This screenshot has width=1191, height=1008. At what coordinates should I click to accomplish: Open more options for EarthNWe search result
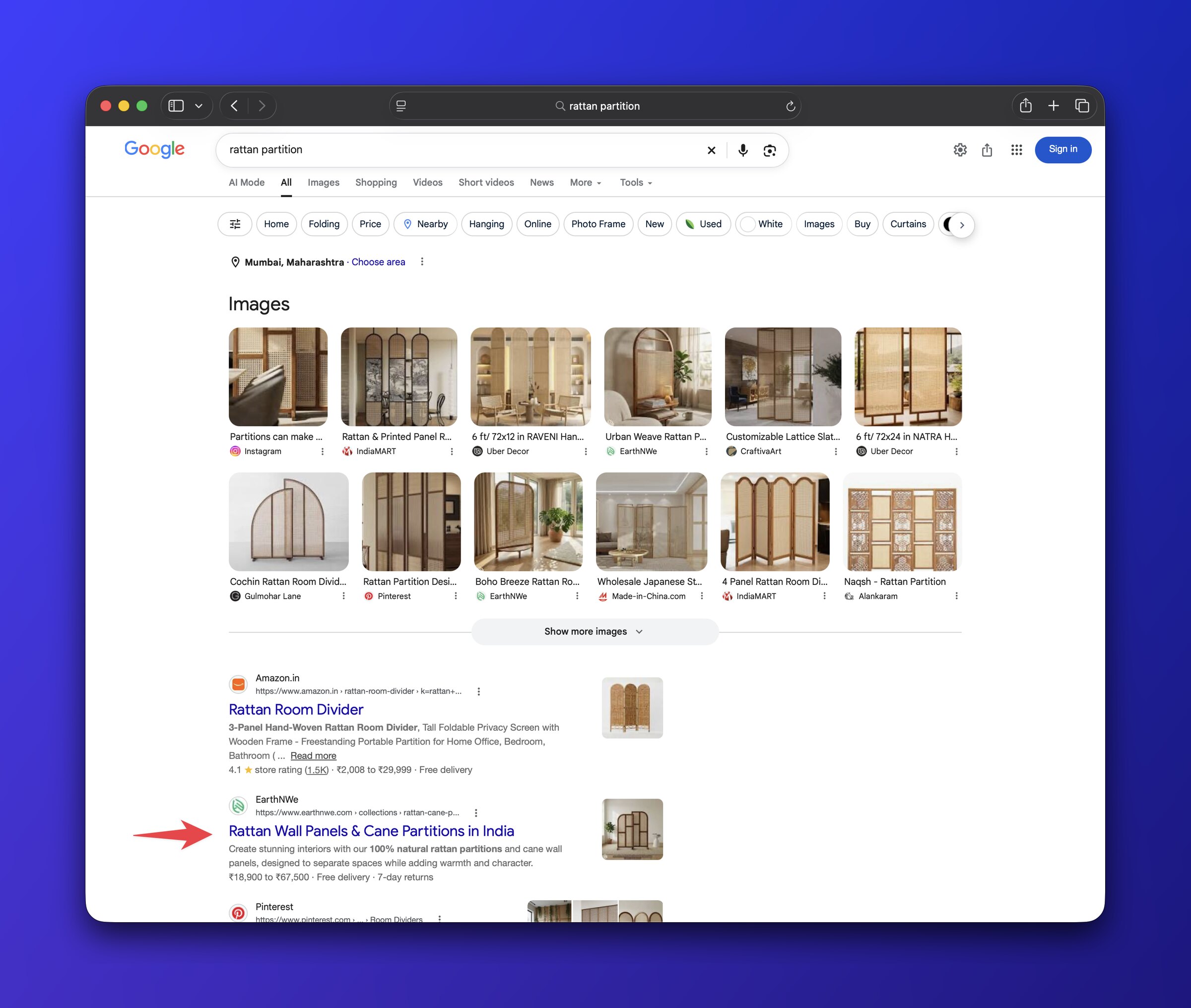click(476, 813)
